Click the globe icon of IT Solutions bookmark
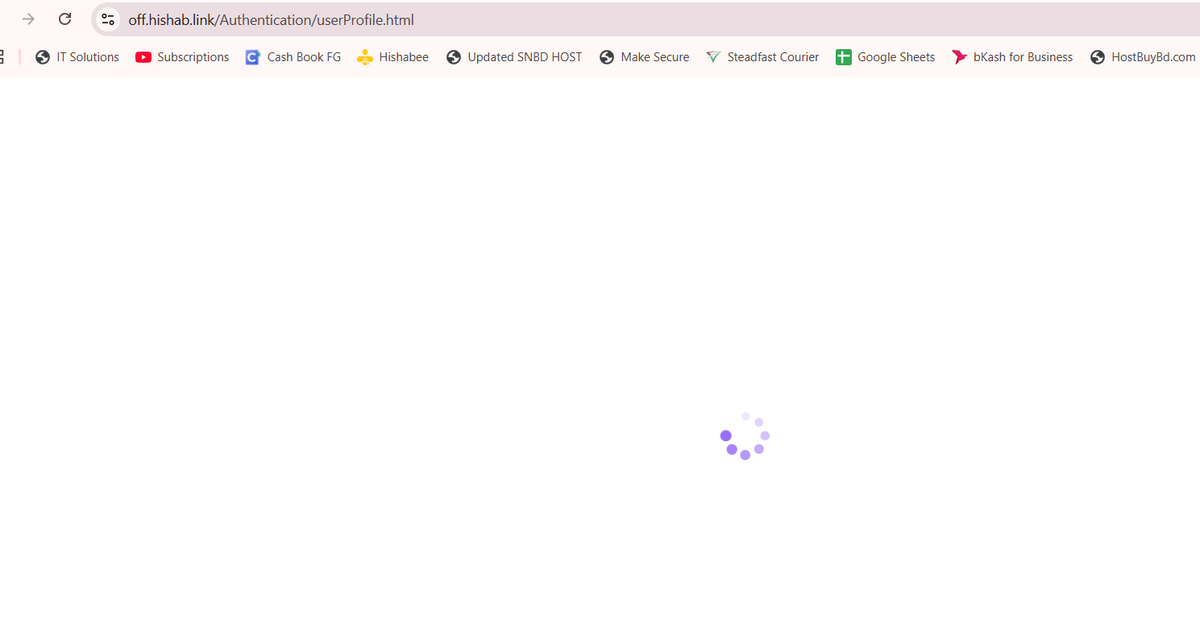Viewport: 1200px width, 629px height. [x=42, y=57]
